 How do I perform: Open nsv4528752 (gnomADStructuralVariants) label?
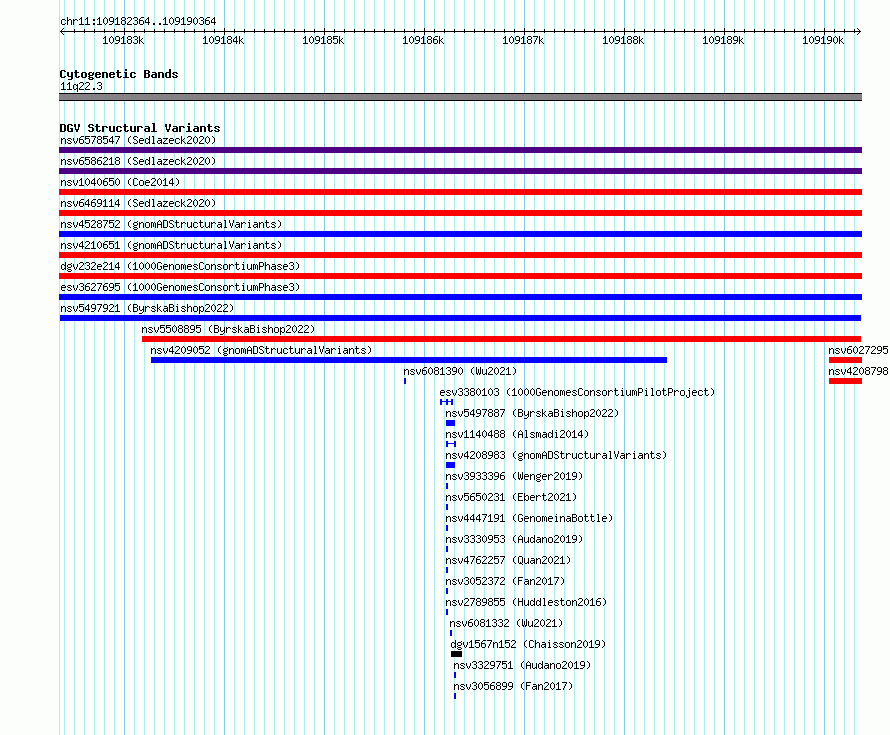coord(171,224)
